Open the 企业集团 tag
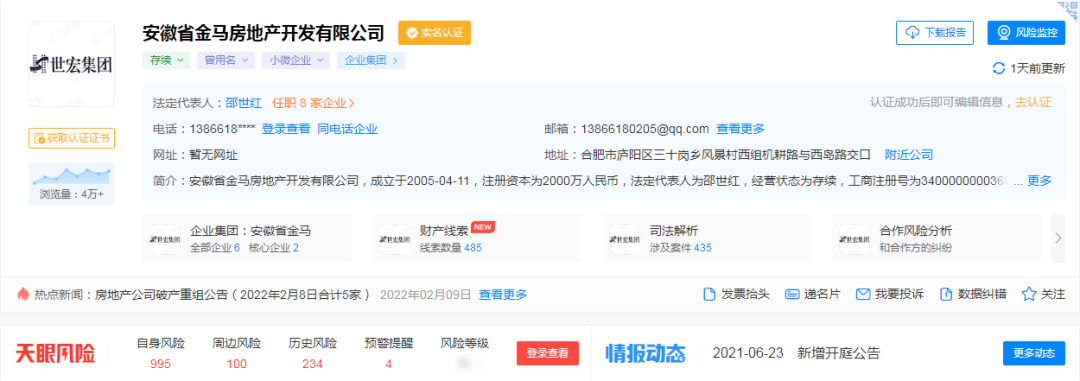The height and width of the screenshot is (381, 1080). [371, 61]
